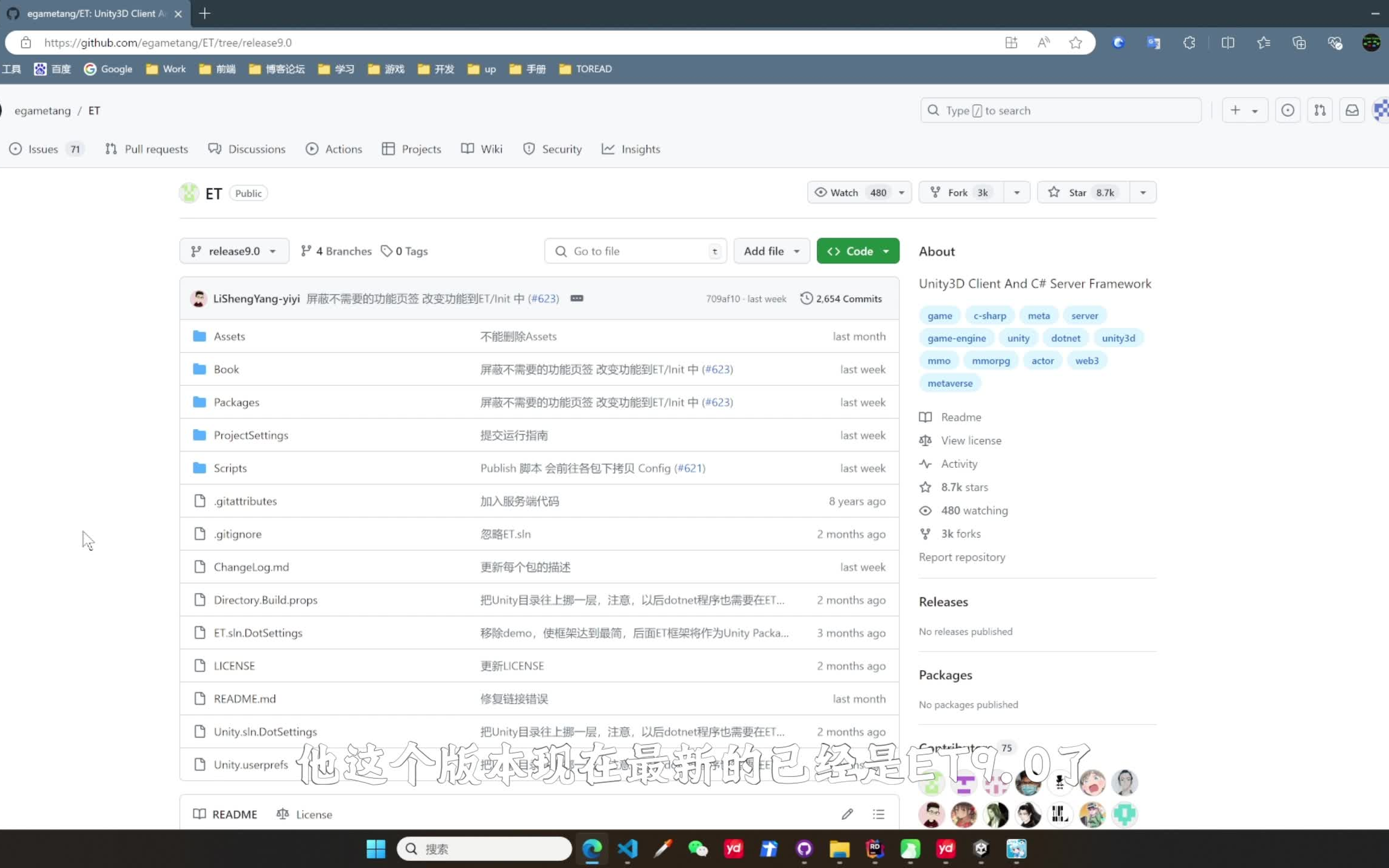
Task: Open the issues circle icon in header
Action: pyautogui.click(x=1288, y=110)
